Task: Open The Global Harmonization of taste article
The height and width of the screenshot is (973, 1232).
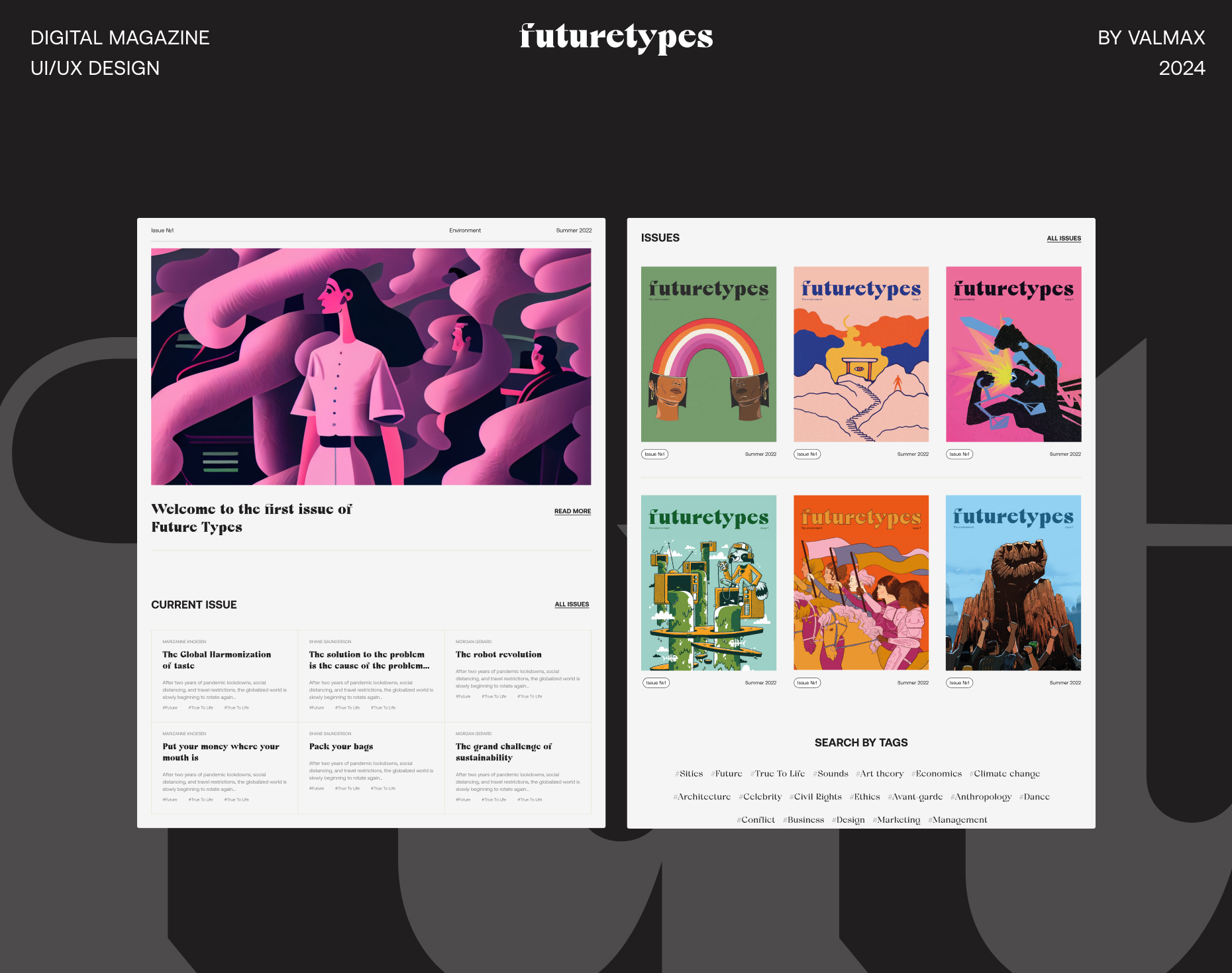Action: 217,660
